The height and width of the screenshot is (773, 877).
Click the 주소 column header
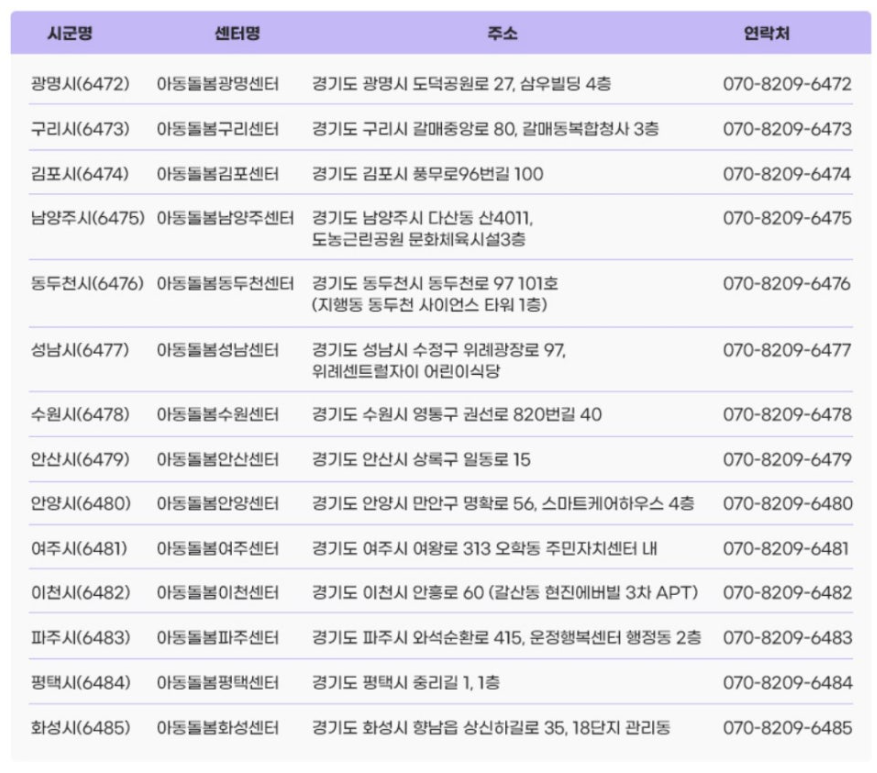coord(502,34)
